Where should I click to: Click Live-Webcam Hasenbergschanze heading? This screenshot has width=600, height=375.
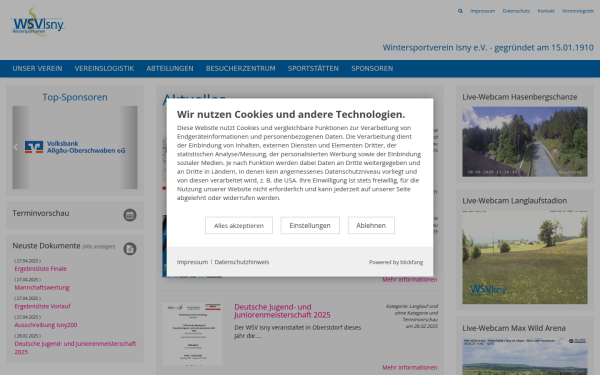520,97
